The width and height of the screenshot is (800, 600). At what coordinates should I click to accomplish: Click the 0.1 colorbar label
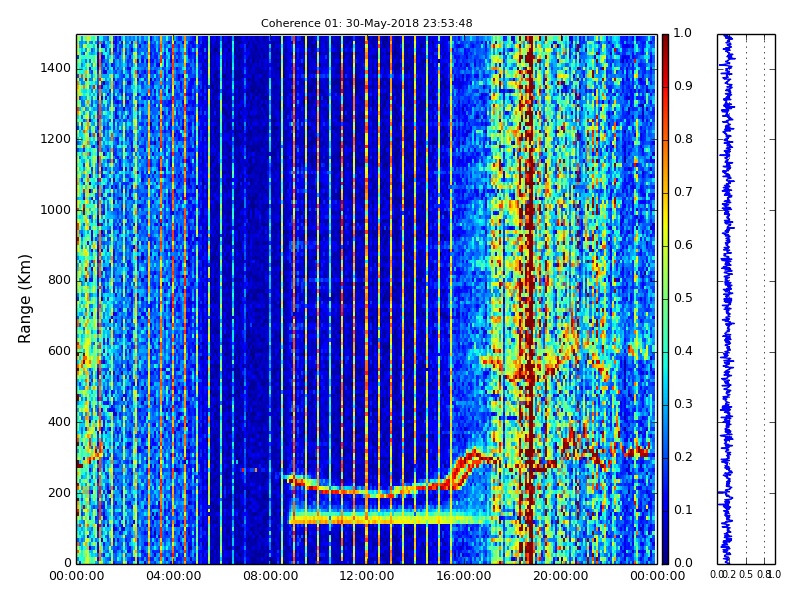[x=683, y=510]
